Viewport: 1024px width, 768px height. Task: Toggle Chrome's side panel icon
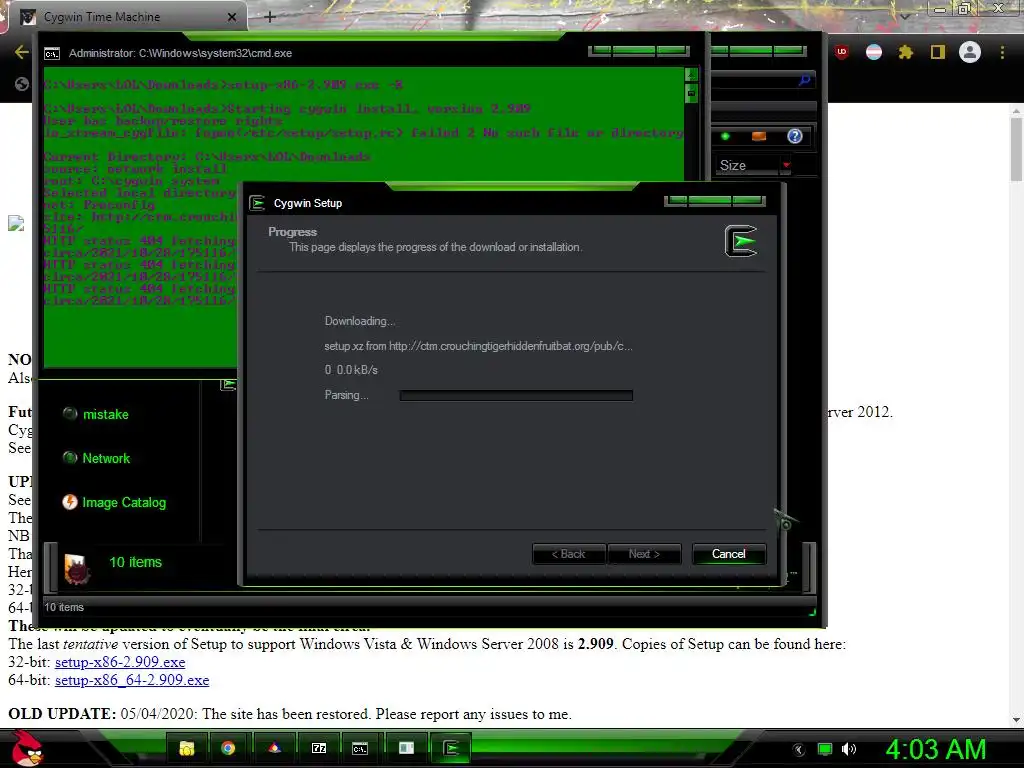tap(938, 52)
